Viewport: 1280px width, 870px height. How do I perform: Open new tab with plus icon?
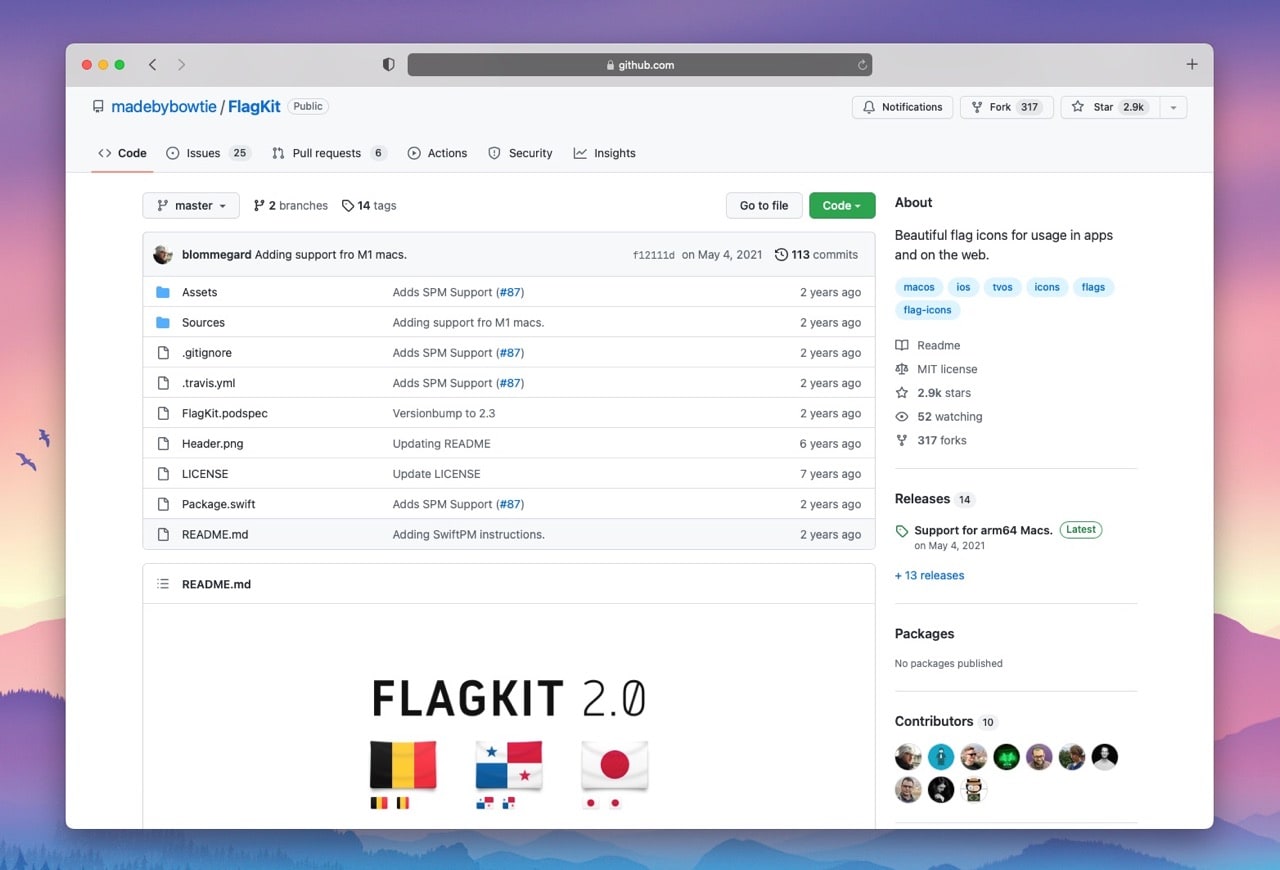[x=1191, y=64]
